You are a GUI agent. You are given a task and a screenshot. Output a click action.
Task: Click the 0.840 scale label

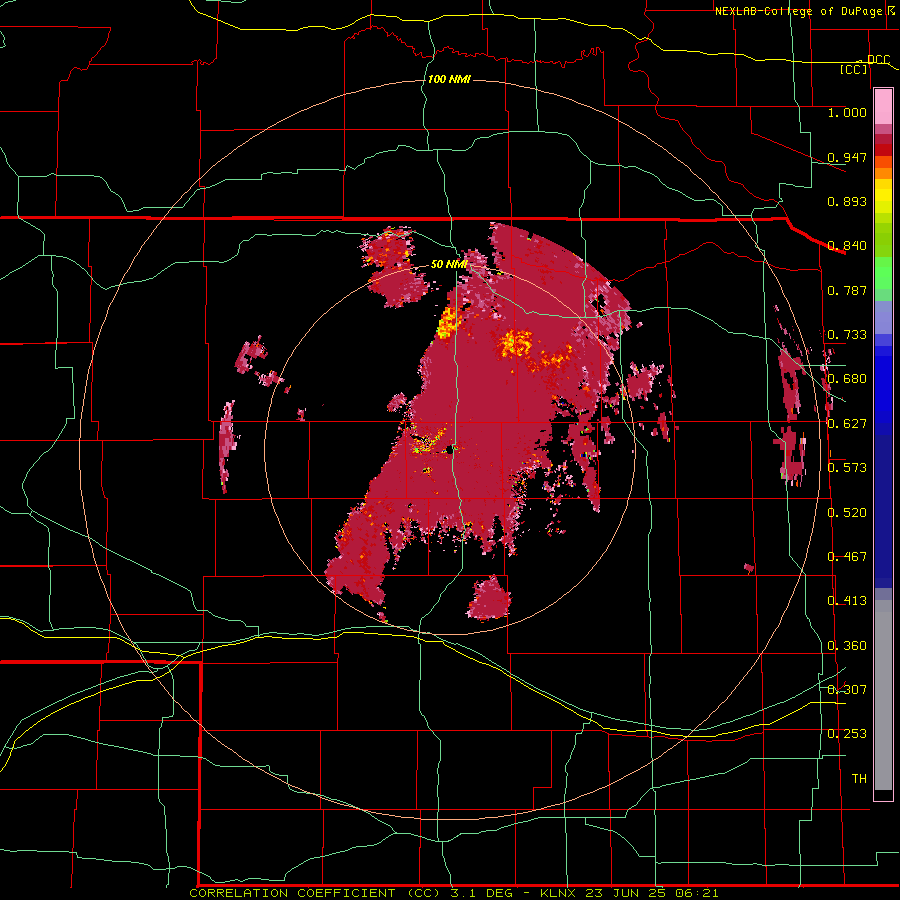tap(847, 246)
